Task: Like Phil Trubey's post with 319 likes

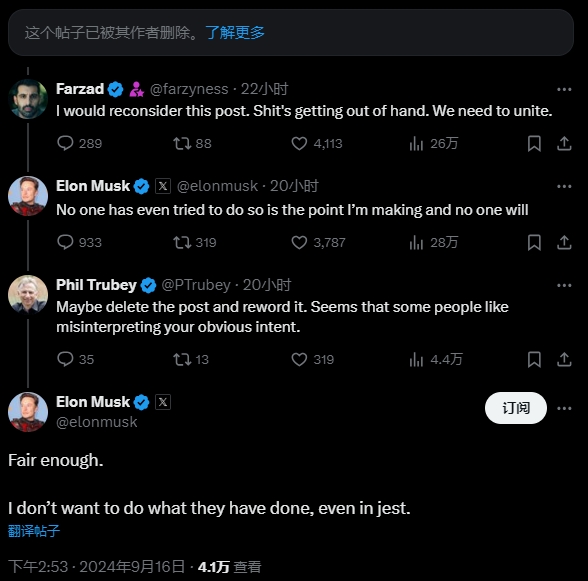Action: point(299,359)
